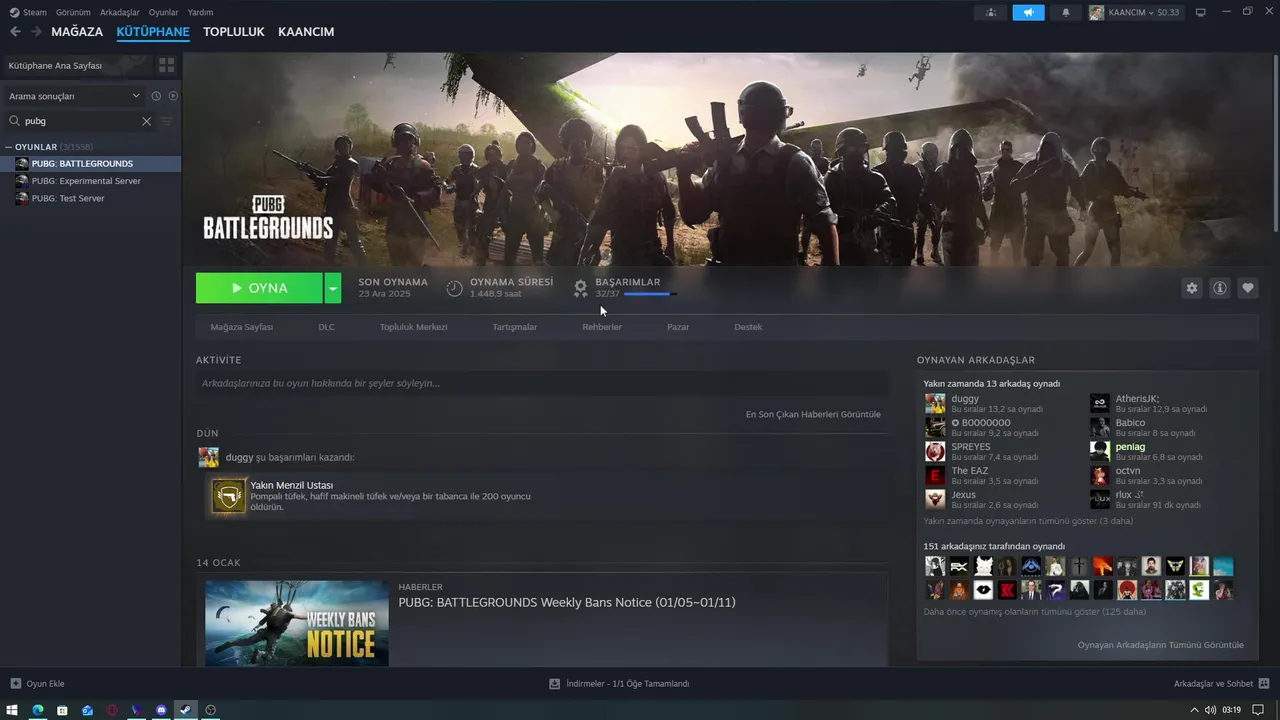
Task: Open the blue announcements megaphone
Action: tap(1028, 12)
